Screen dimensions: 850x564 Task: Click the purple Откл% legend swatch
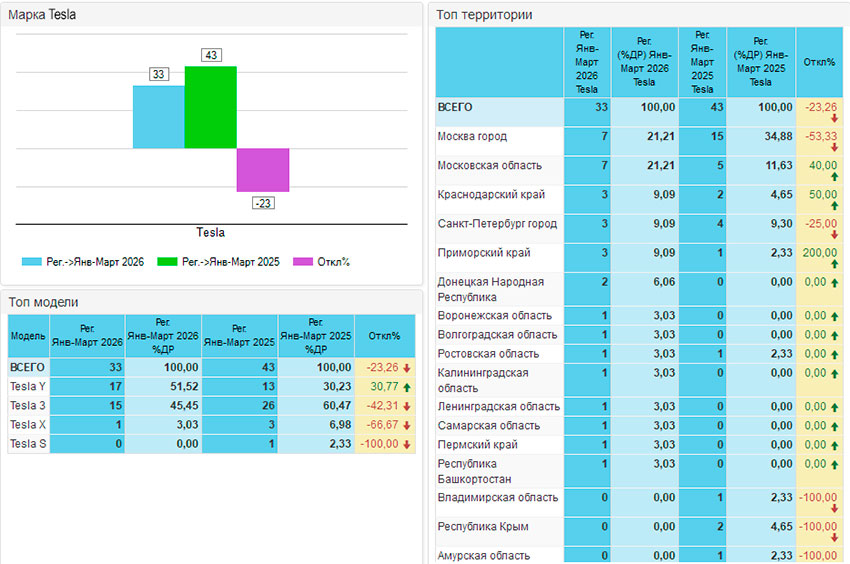click(x=303, y=262)
